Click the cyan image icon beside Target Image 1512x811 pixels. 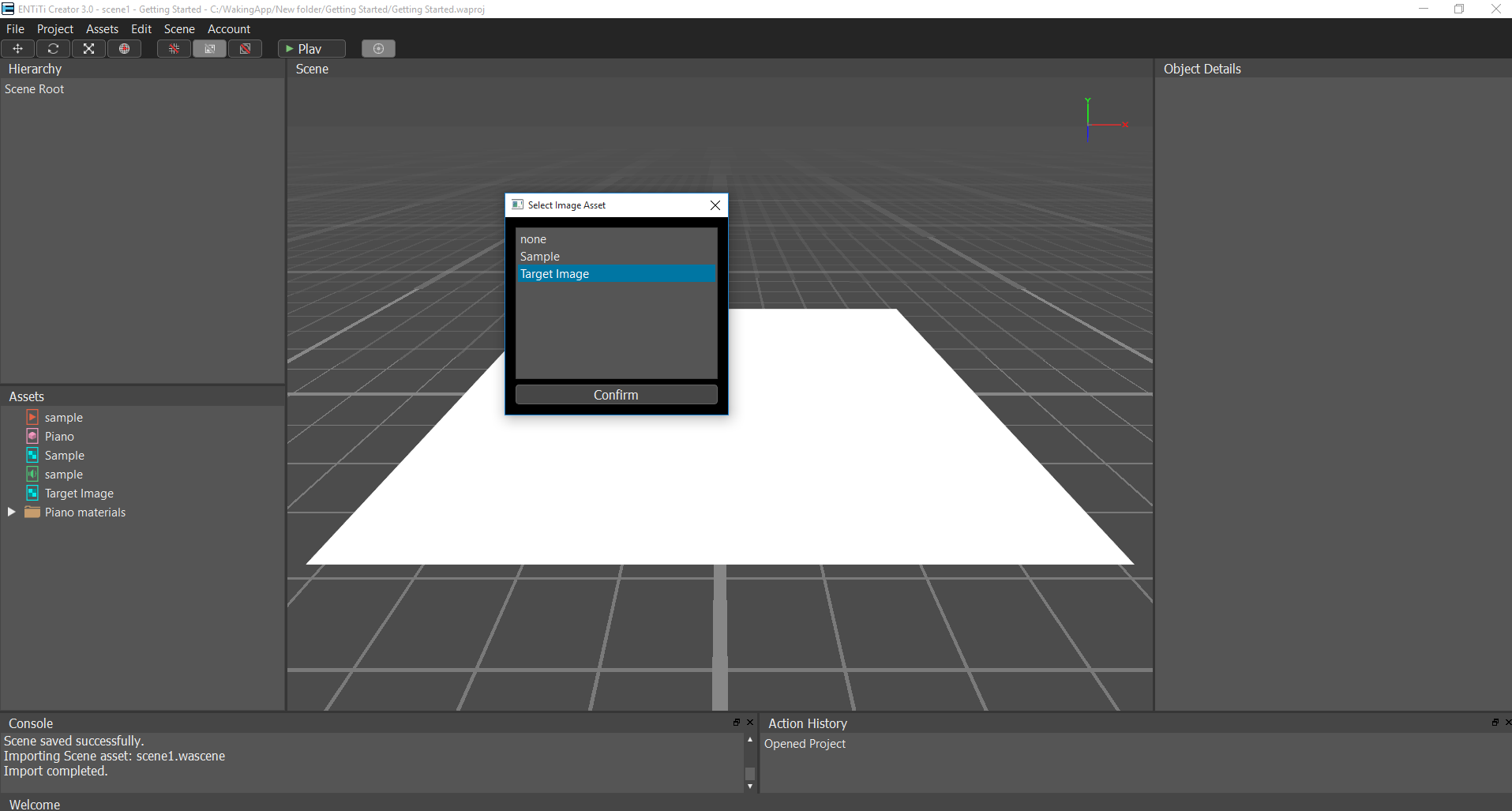32,493
